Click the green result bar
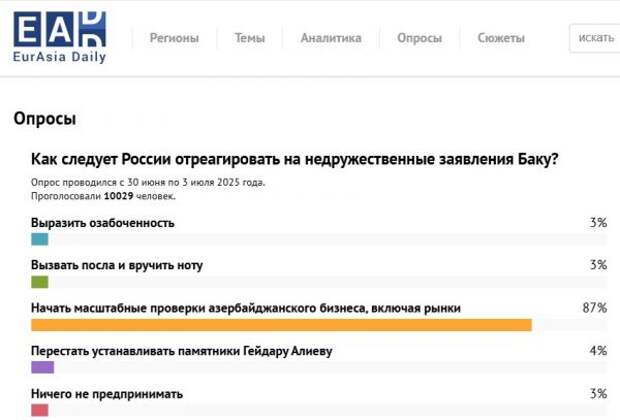 tap(40, 282)
